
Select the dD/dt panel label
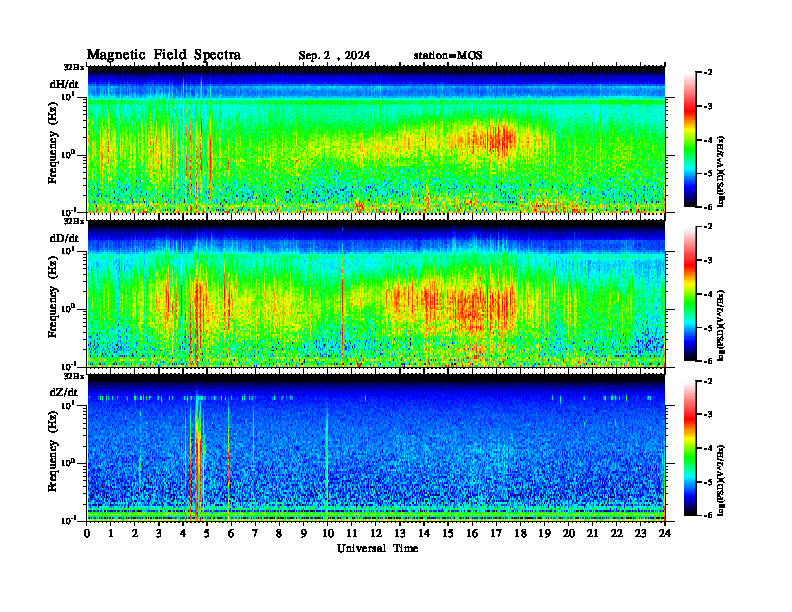[64, 238]
